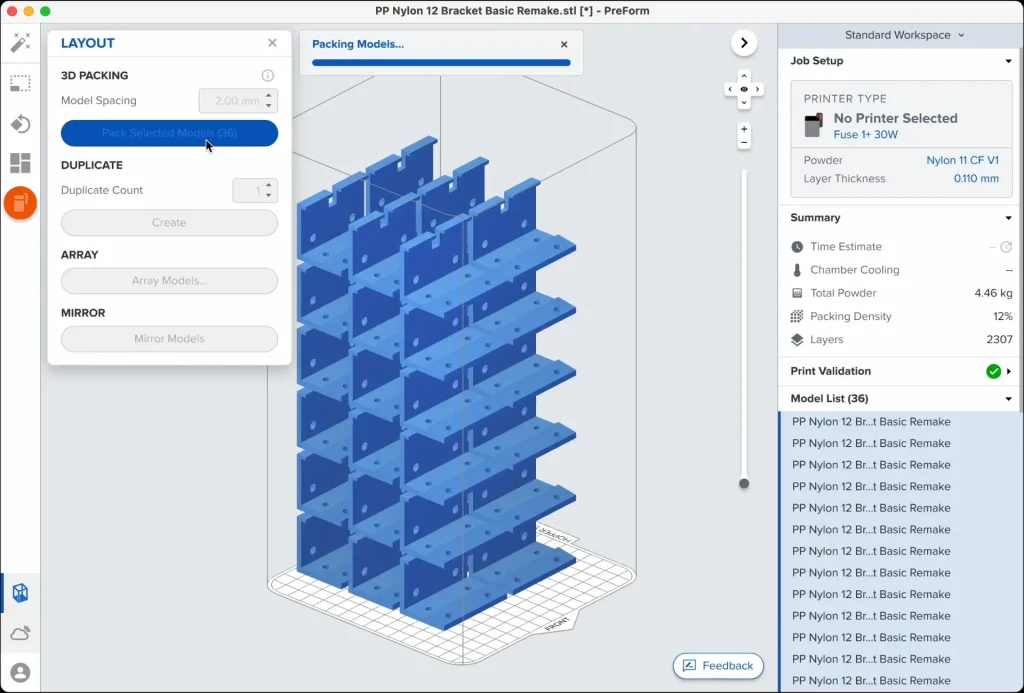Viewport: 1024px width, 693px height.
Task: Zoom in with the plus button
Action: click(744, 129)
